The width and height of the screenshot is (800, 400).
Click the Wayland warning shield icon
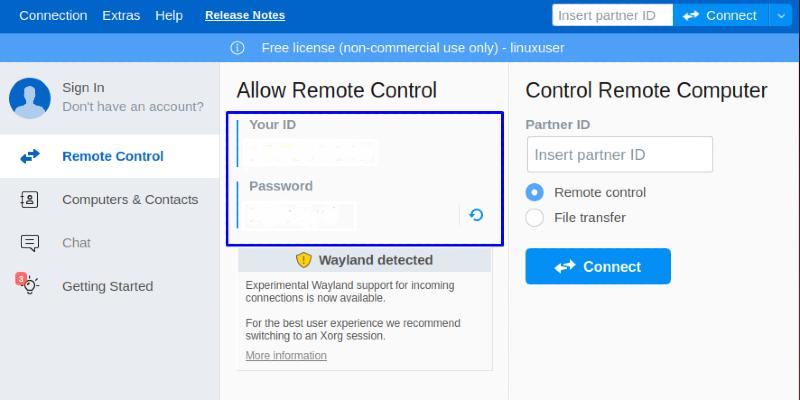(304, 260)
